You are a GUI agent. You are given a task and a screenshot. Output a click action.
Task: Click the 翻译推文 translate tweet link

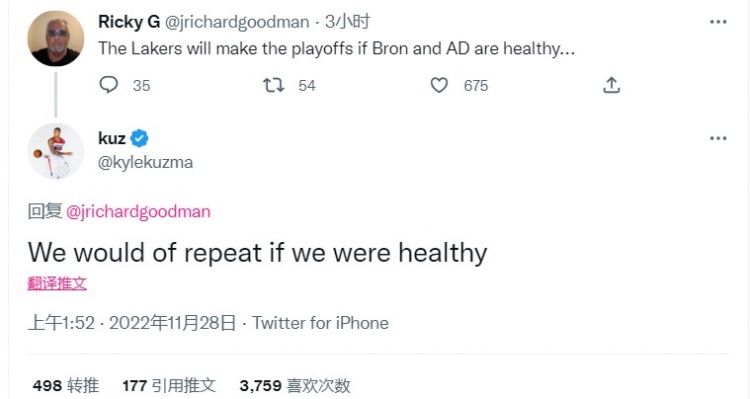pos(57,284)
